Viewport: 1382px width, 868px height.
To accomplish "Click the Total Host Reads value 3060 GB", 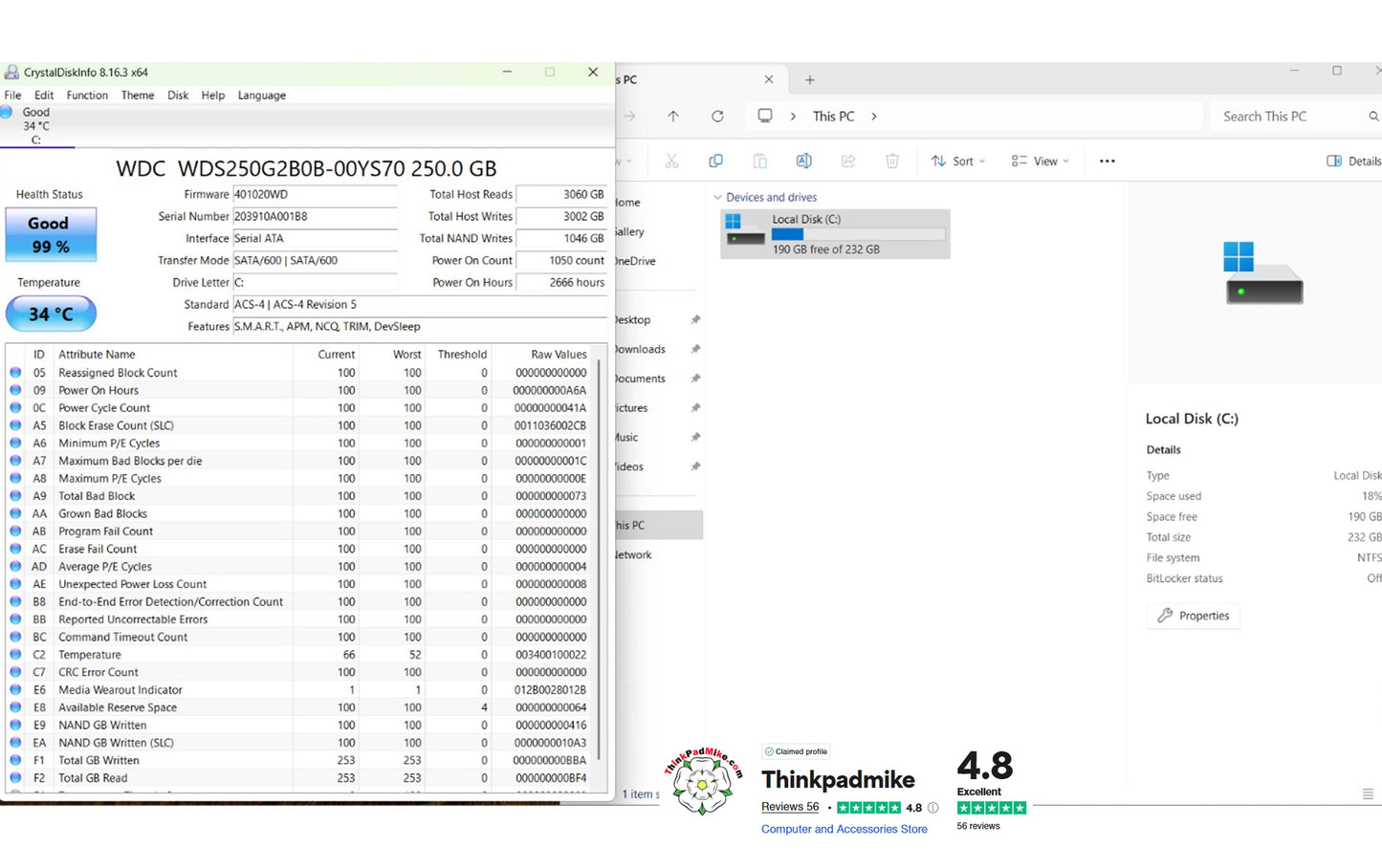I will [561, 195].
